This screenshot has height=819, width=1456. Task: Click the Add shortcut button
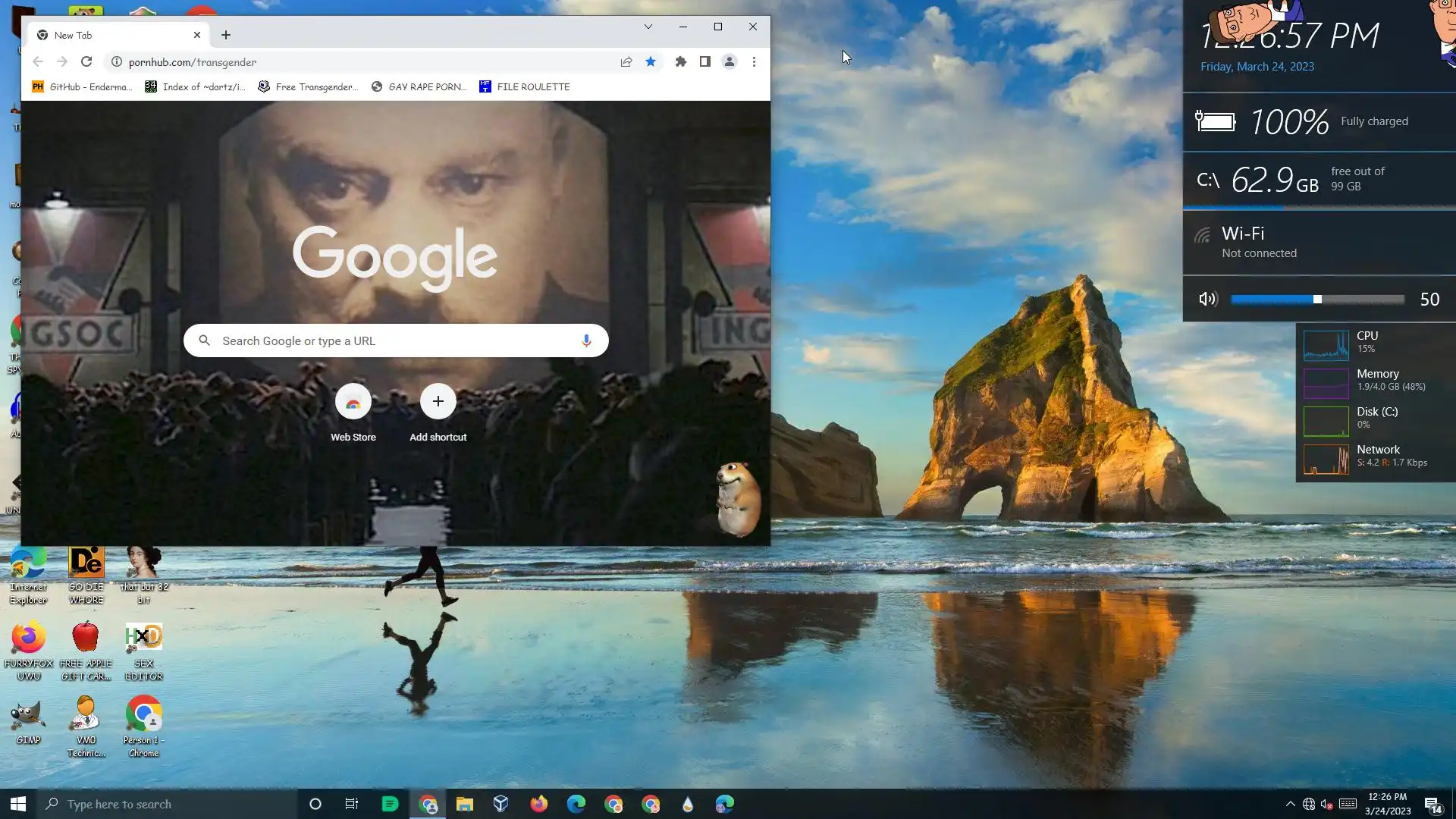click(438, 402)
